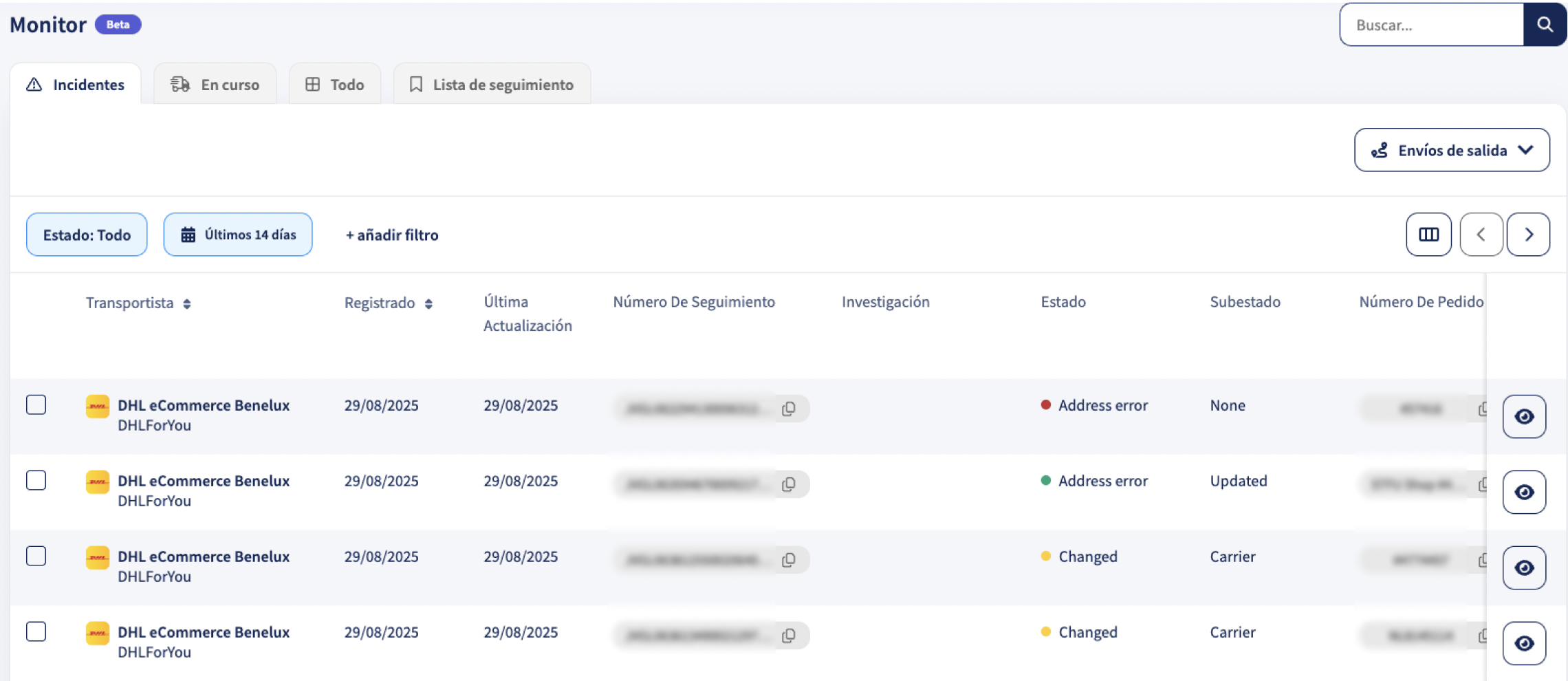1568x681 pixels.
Task: Switch to the En curso tab
Action: click(x=215, y=84)
